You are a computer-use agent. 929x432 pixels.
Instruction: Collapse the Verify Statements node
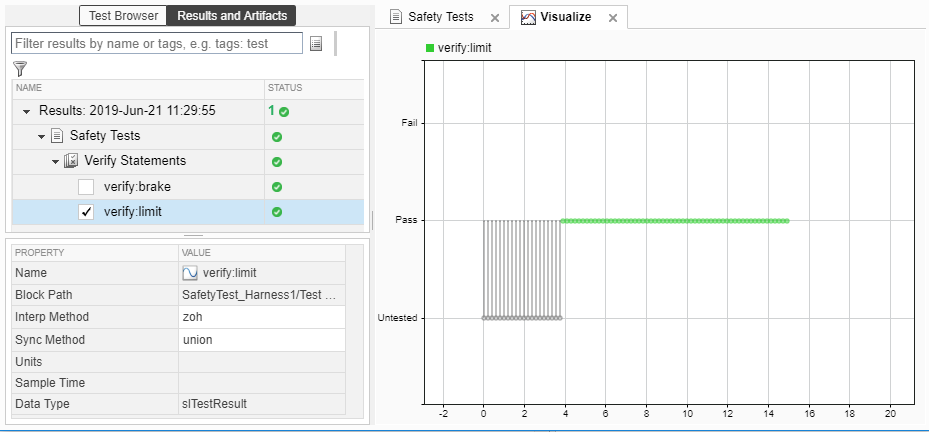56,161
